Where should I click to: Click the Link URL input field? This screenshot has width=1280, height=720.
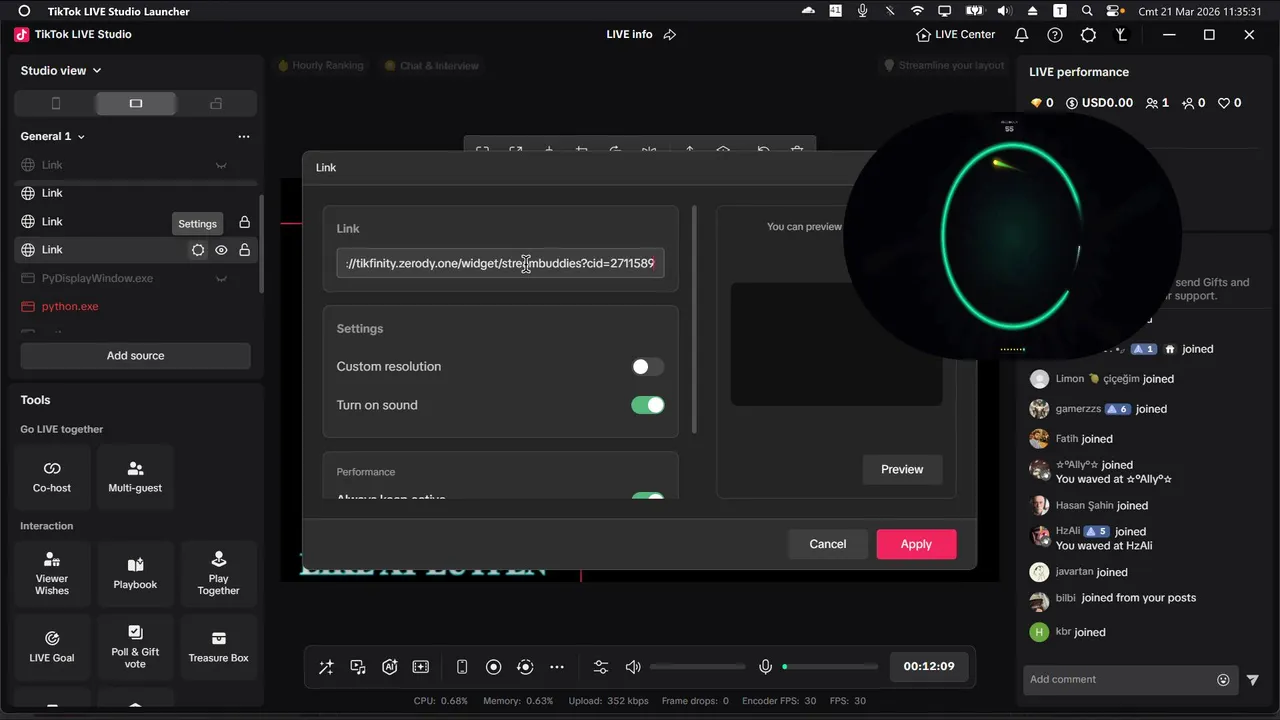(500, 264)
